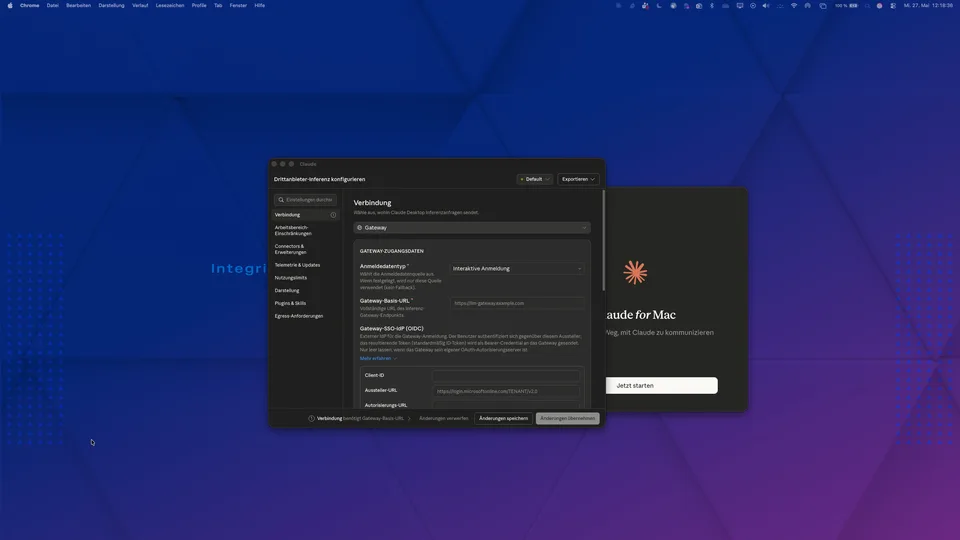Click the sound volume icon in menu bar
960x540 pixels.
(766, 6)
